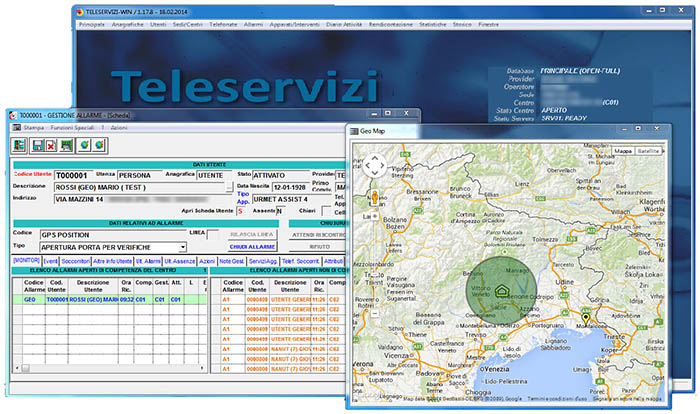The width and height of the screenshot is (700, 414).
Task: Click the horizontal scrollbar thumb under alarm list
Action: (x=26, y=368)
